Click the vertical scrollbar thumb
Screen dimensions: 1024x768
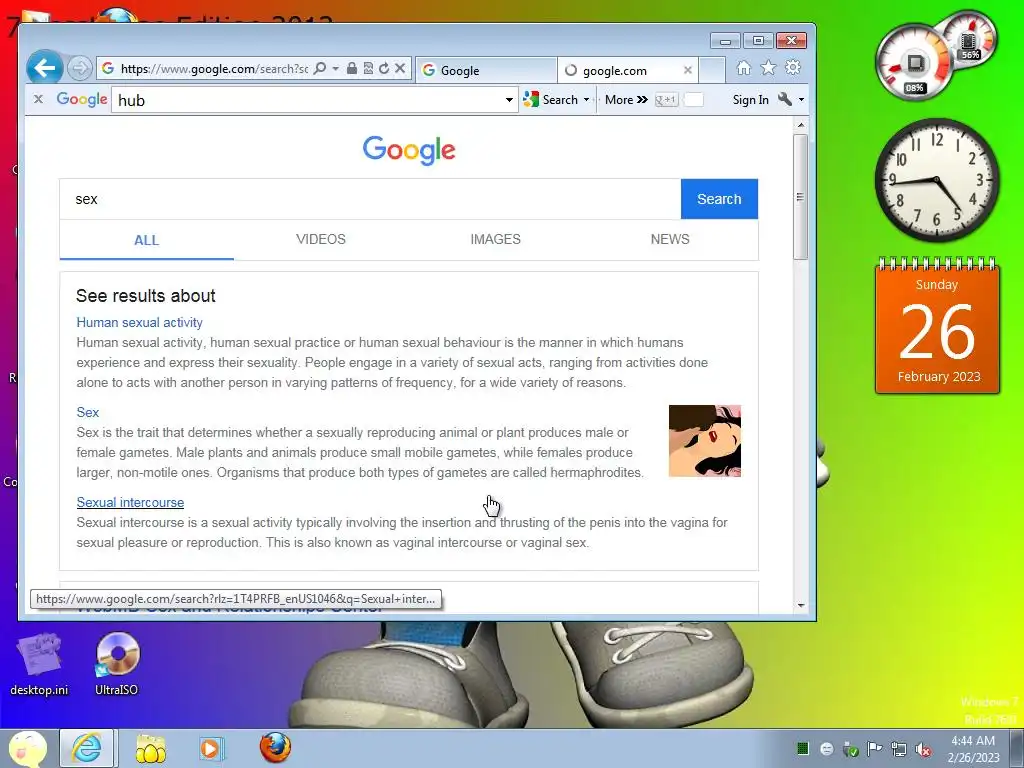(801, 197)
